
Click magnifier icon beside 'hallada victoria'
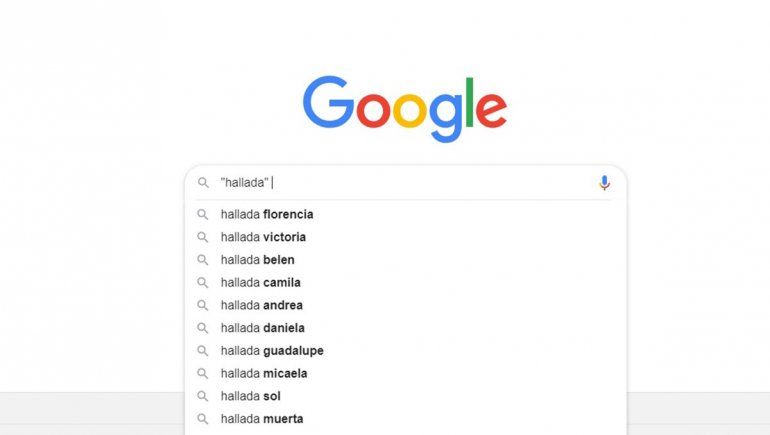203,237
